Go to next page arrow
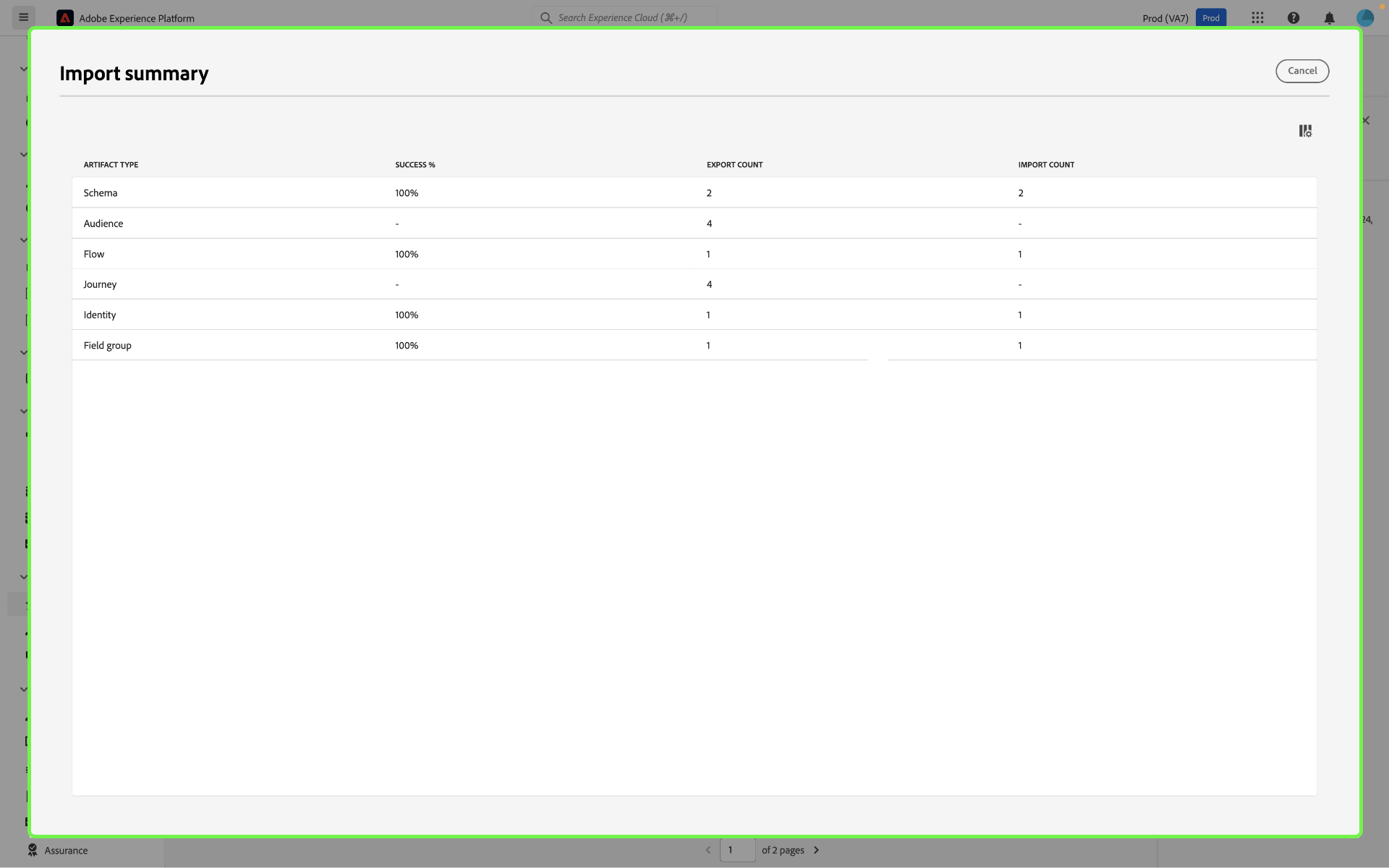1389x868 pixels. pos(816,850)
